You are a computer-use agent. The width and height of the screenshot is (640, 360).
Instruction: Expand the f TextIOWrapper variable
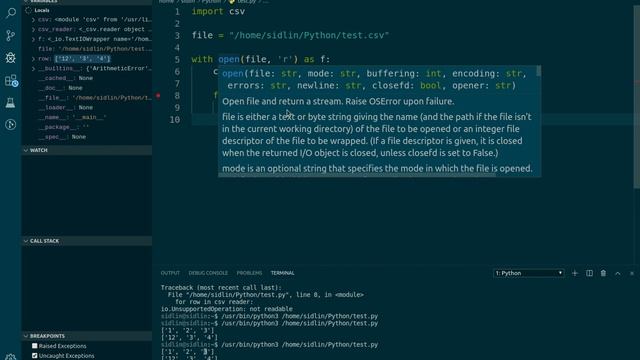(x=33, y=39)
